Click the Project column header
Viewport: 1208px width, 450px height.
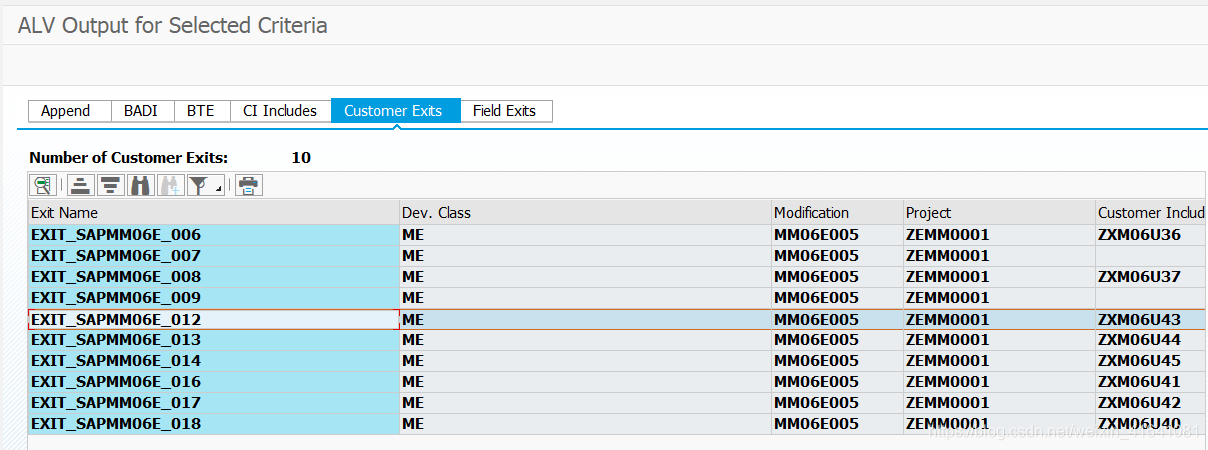coord(999,213)
